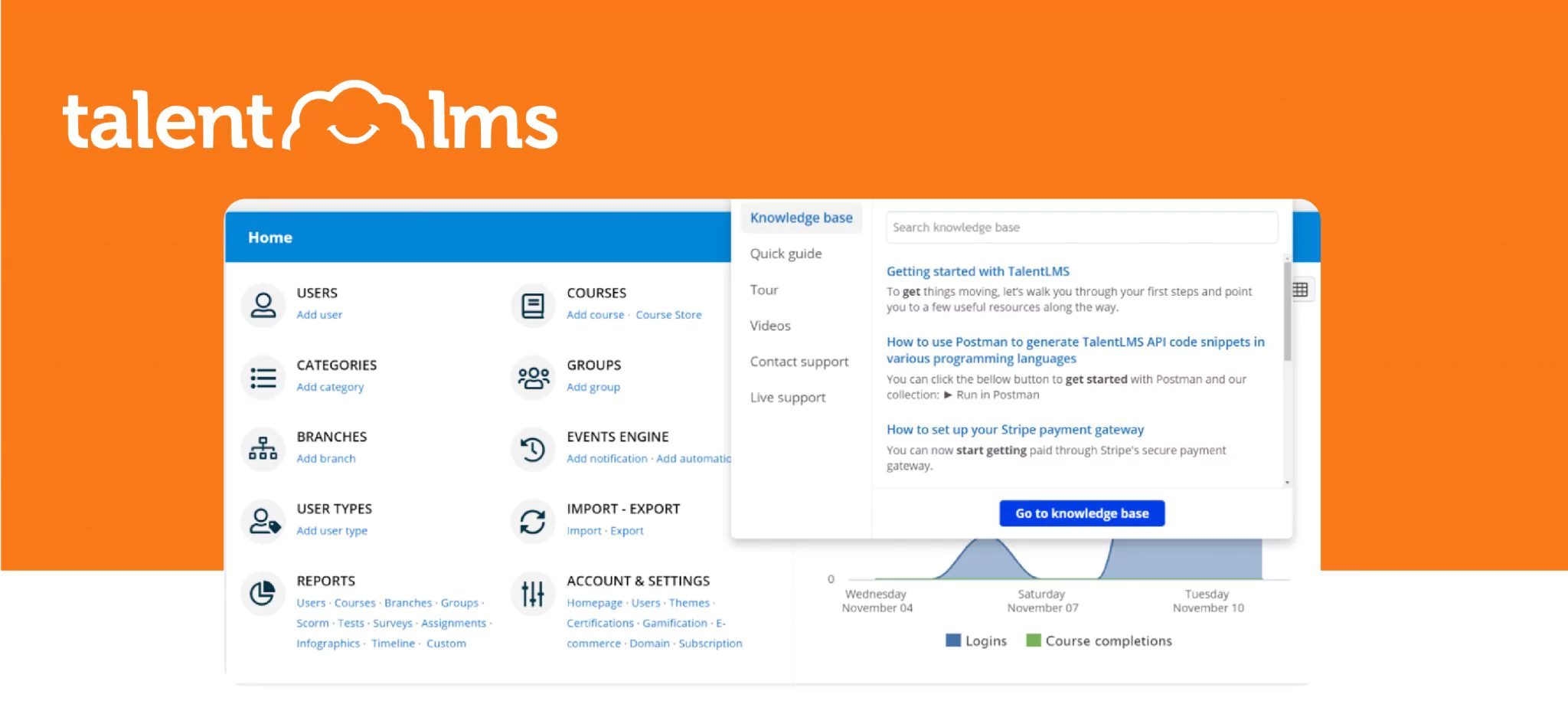1568x724 pixels.
Task: Open the Reports pie chart icon
Action: (x=263, y=593)
